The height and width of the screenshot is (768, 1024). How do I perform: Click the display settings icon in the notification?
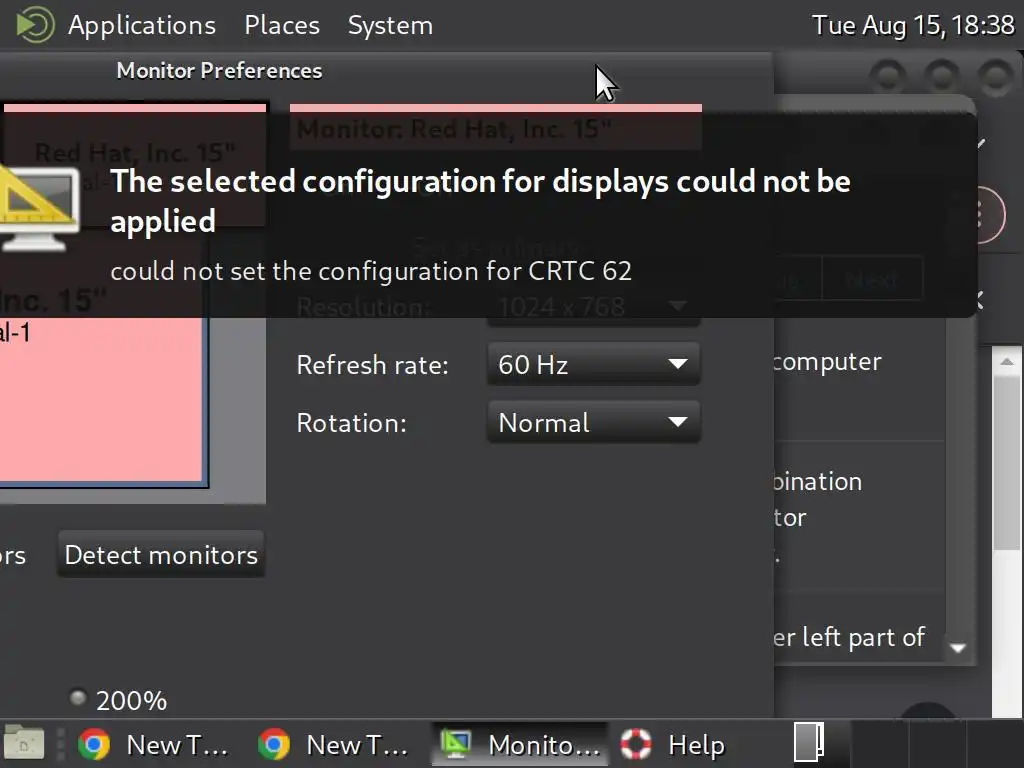pyautogui.click(x=39, y=208)
